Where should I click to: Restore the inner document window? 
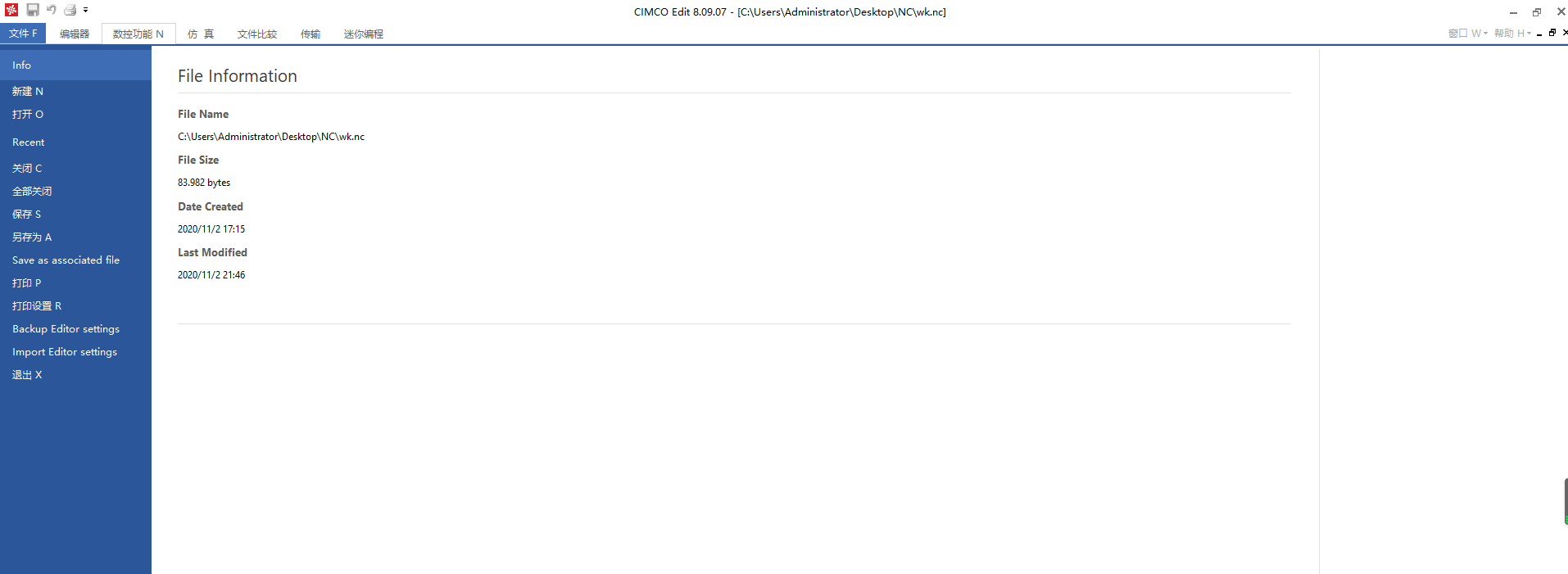click(1552, 33)
